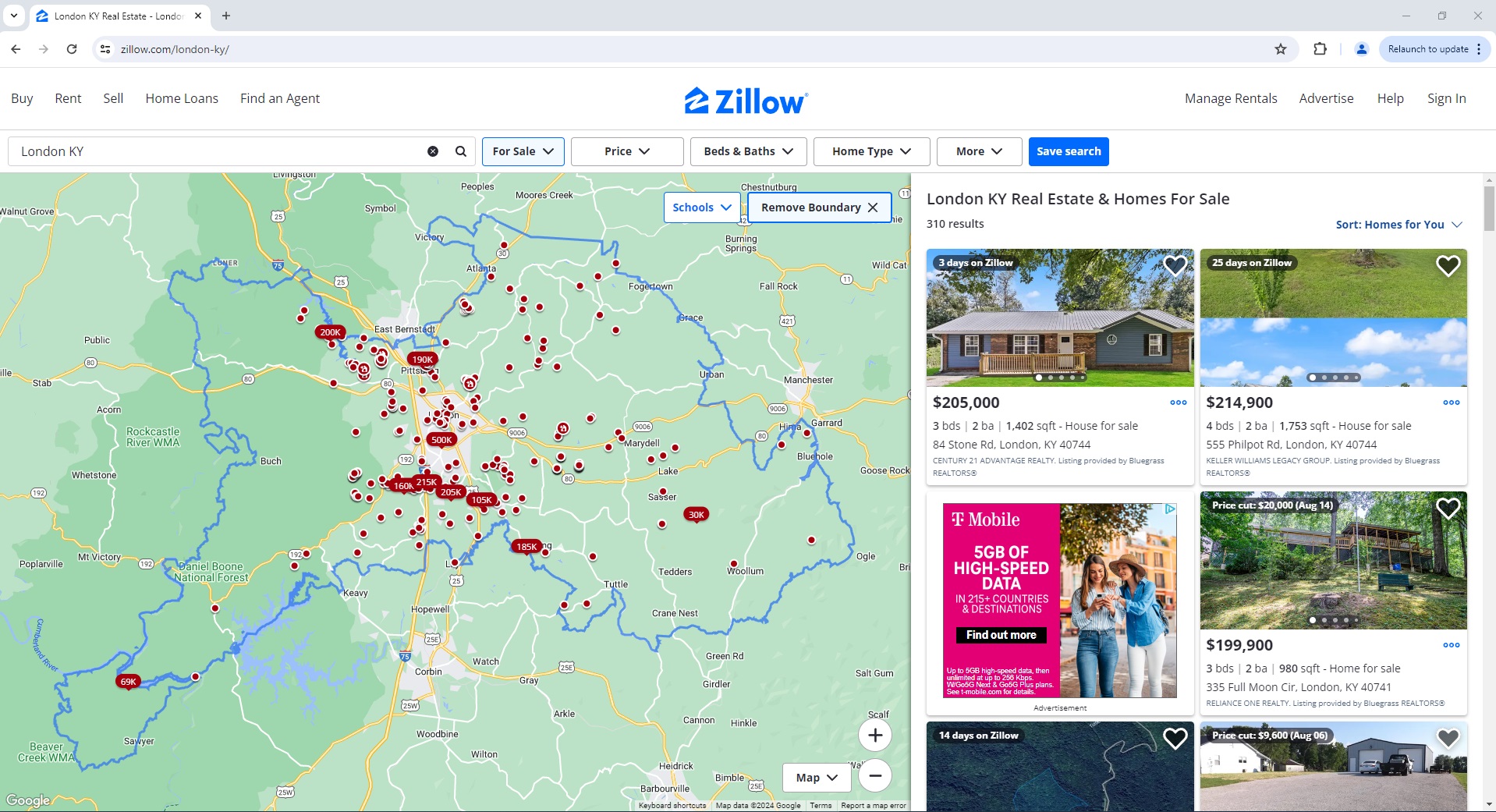The width and height of the screenshot is (1496, 812).
Task: Bookmark the page with the star icon
Action: click(1279, 48)
